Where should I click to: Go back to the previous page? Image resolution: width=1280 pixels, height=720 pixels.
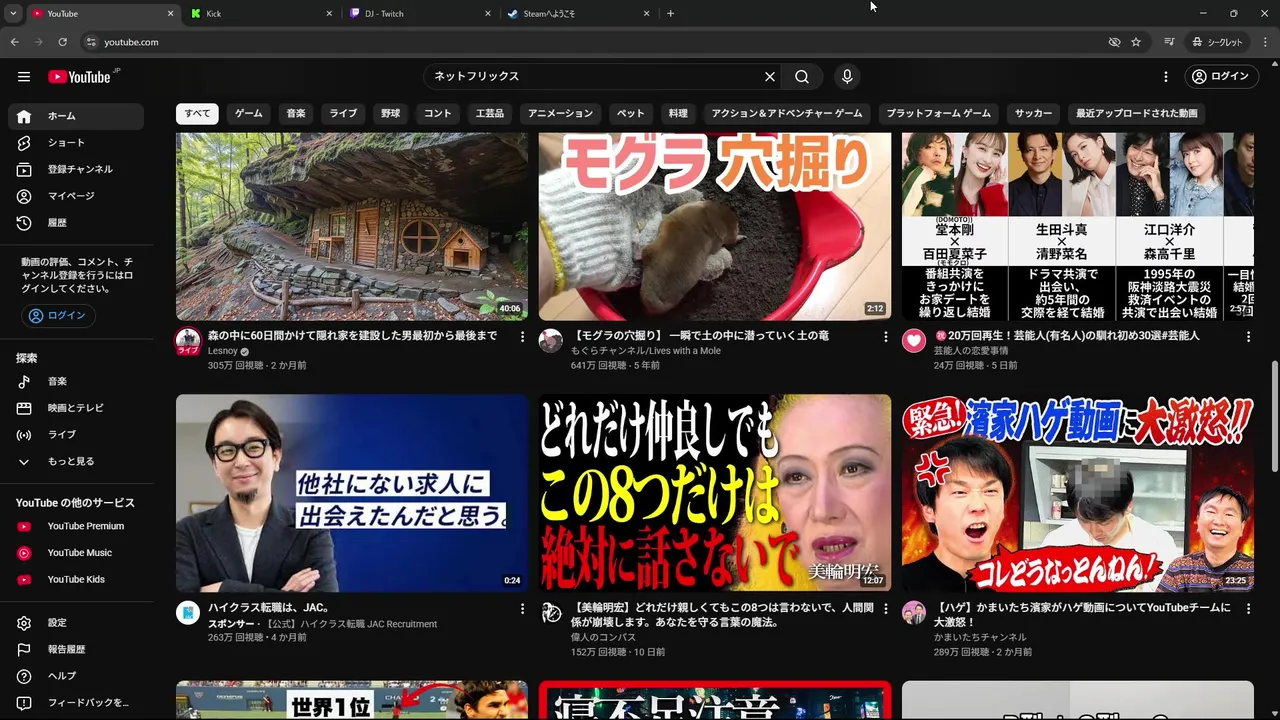pos(15,42)
